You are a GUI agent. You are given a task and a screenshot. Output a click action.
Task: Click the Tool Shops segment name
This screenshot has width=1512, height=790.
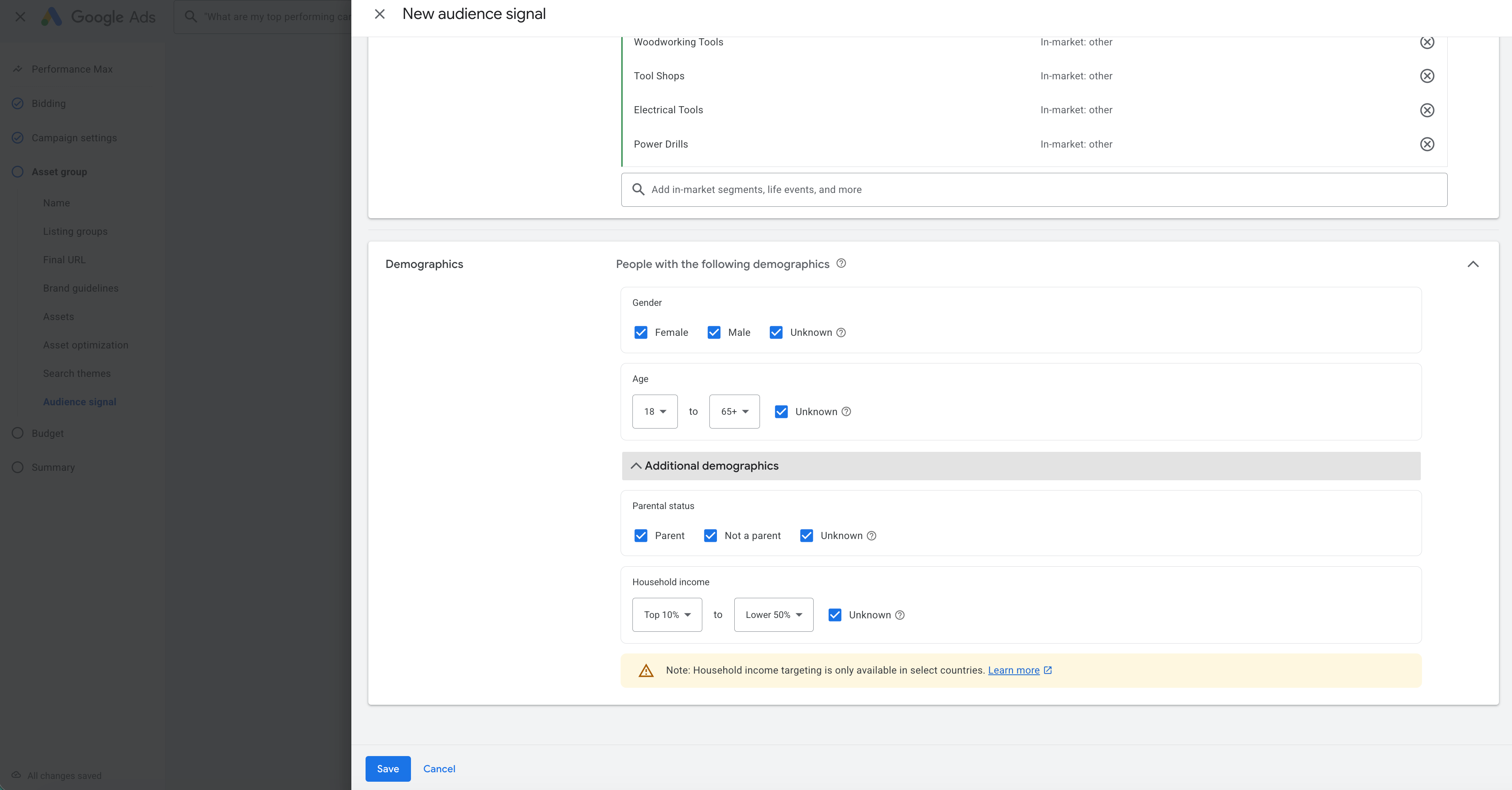[x=659, y=76]
